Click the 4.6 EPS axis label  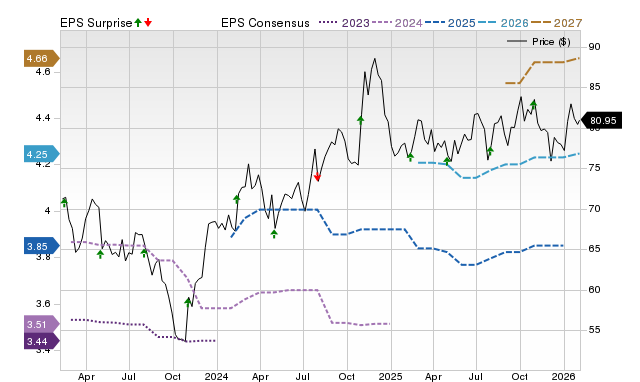point(43,72)
